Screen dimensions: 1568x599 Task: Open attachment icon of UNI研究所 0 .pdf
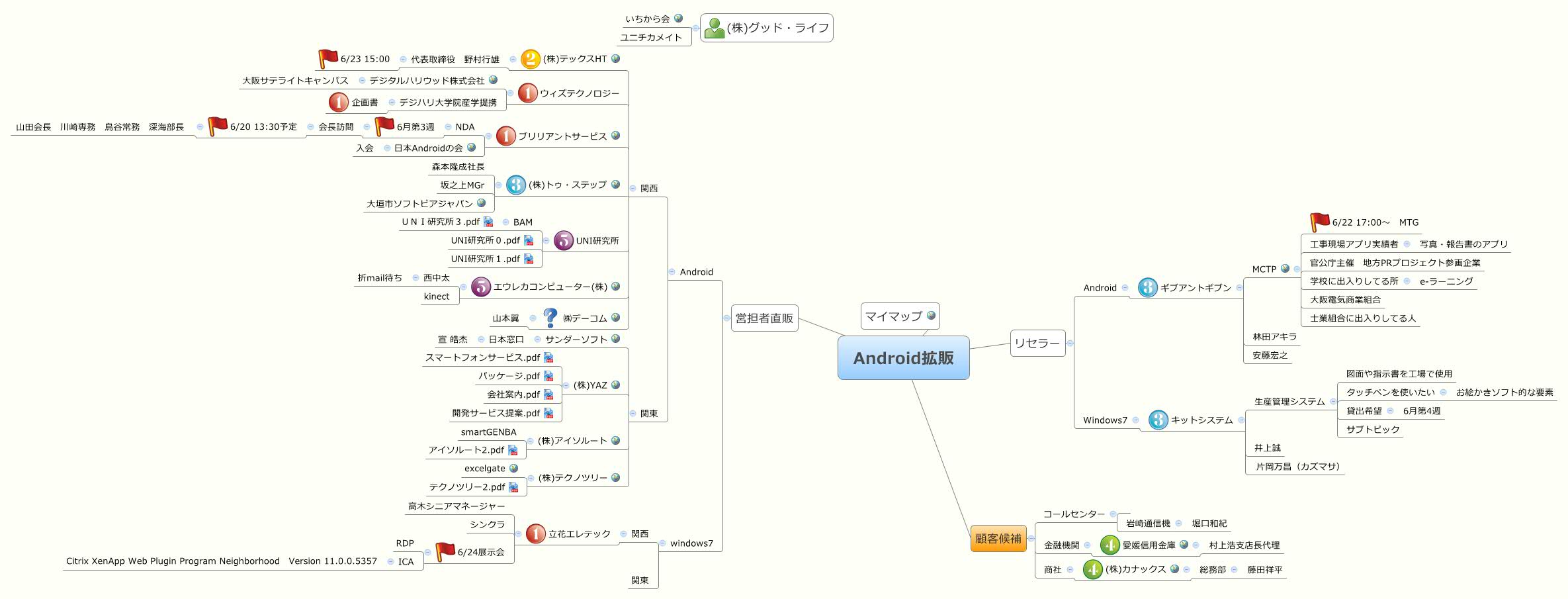coord(529,240)
